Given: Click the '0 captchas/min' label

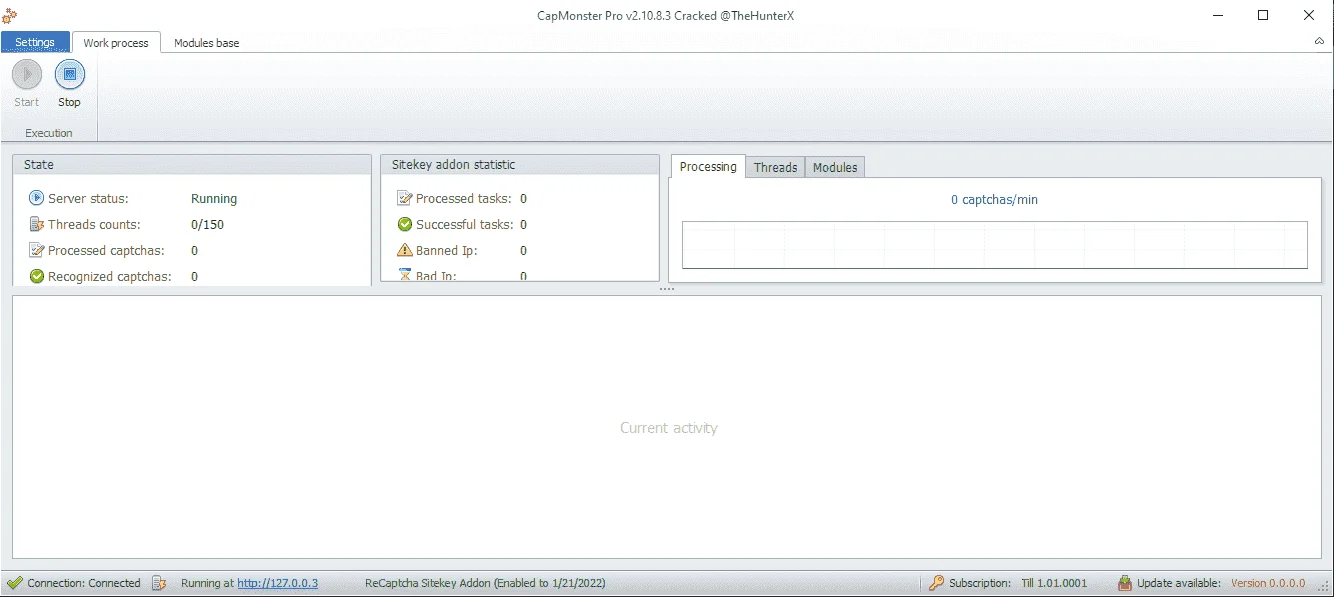Looking at the screenshot, I should (994, 200).
